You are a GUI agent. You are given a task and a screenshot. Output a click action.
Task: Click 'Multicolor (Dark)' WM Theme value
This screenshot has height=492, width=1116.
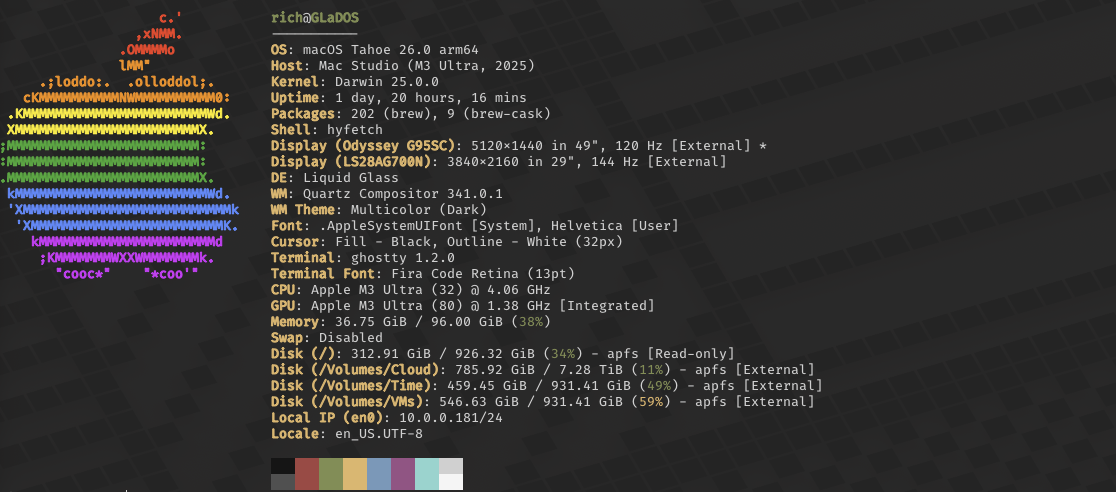[x=418, y=209]
